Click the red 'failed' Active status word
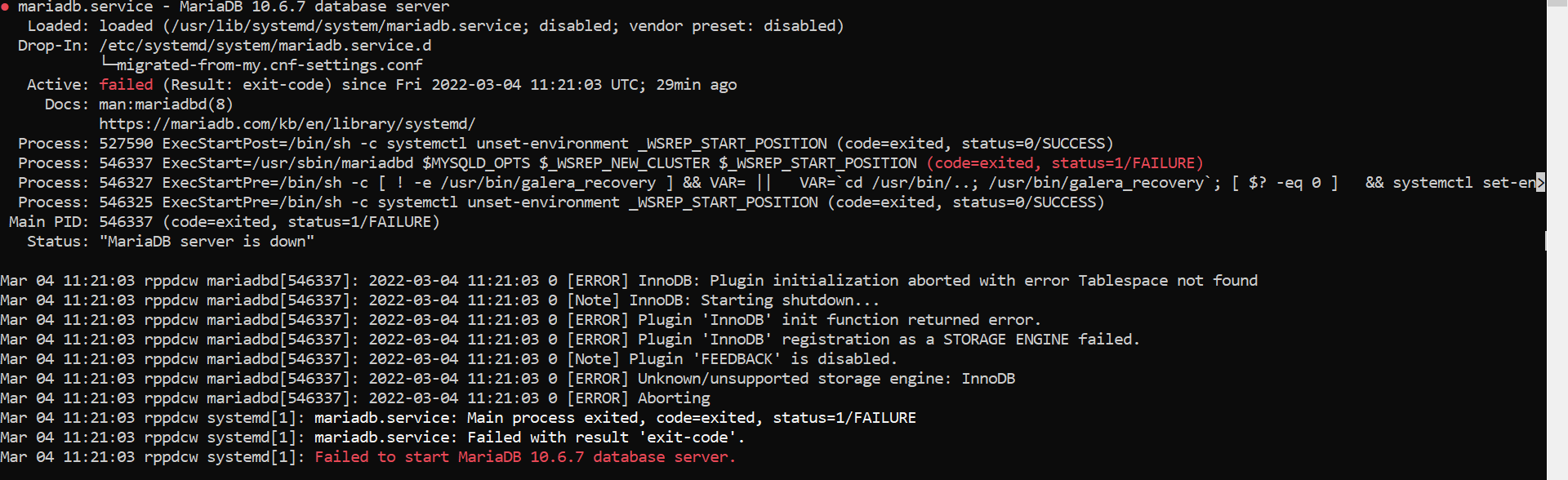Screen dimensions: 1568x480 pyautogui.click(x=126, y=85)
